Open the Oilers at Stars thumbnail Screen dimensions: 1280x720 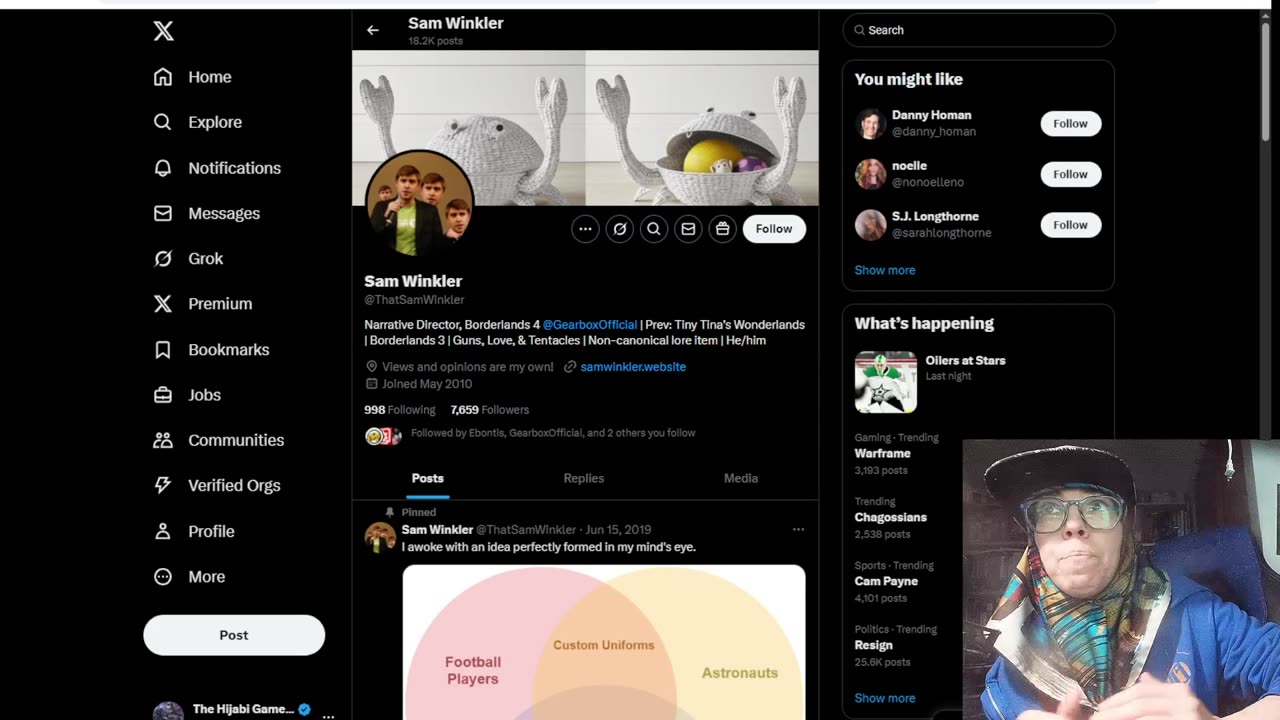886,382
